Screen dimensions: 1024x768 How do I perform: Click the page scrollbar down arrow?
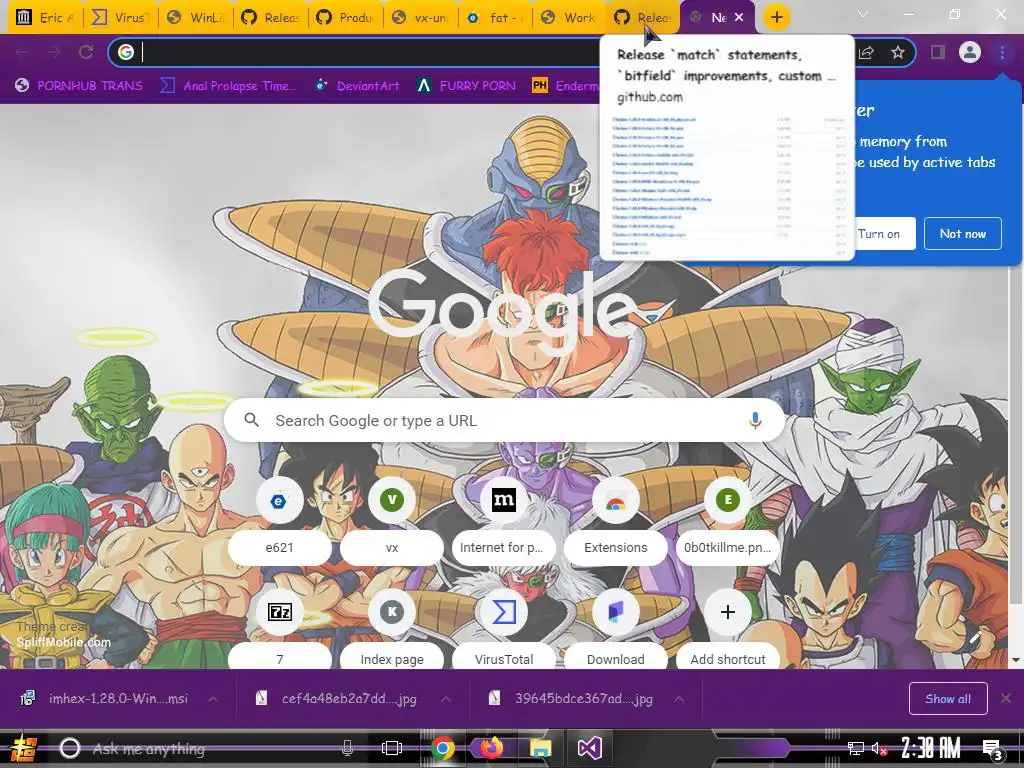point(1015,661)
